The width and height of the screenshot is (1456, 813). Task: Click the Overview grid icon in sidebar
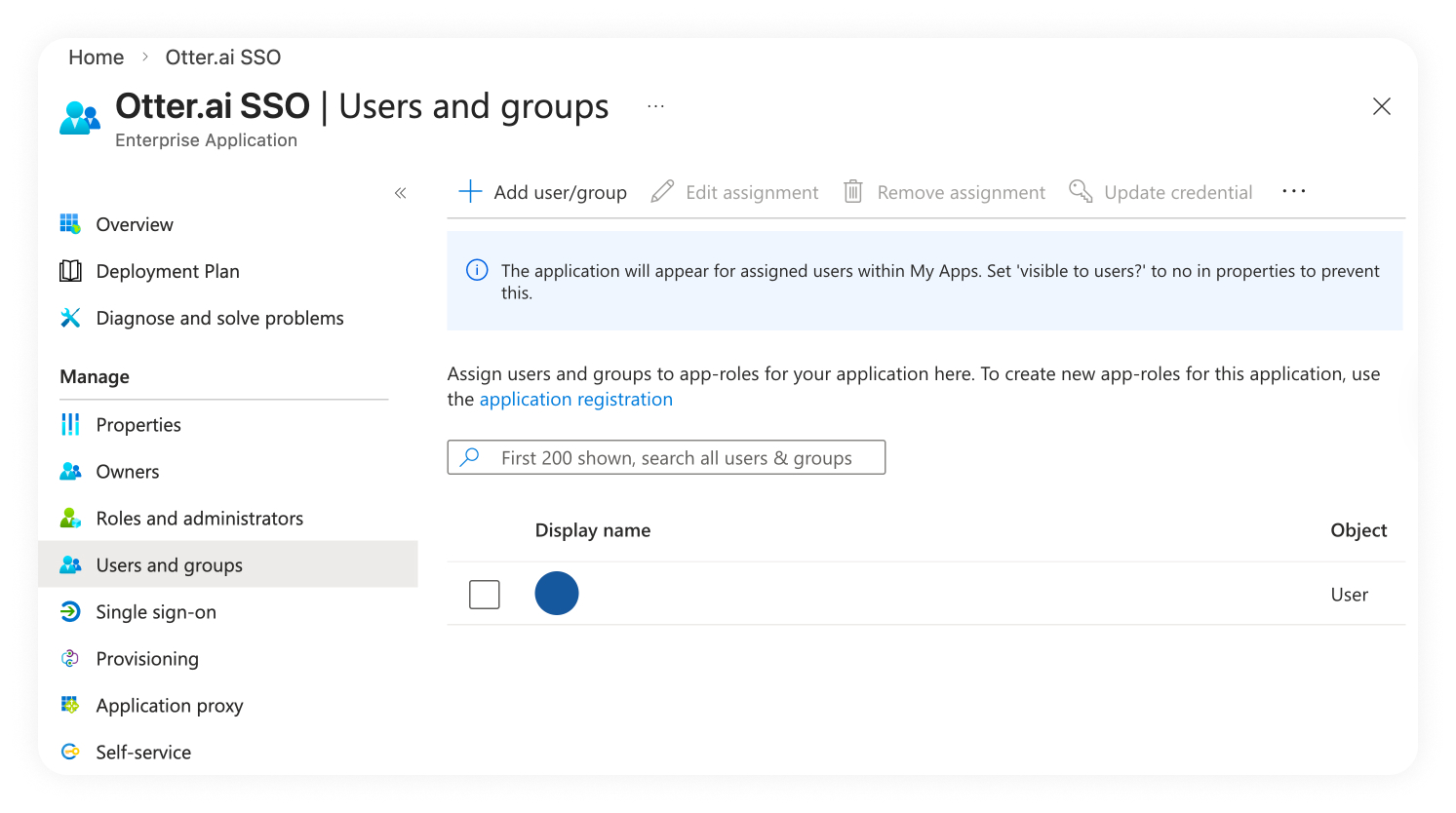tap(70, 224)
